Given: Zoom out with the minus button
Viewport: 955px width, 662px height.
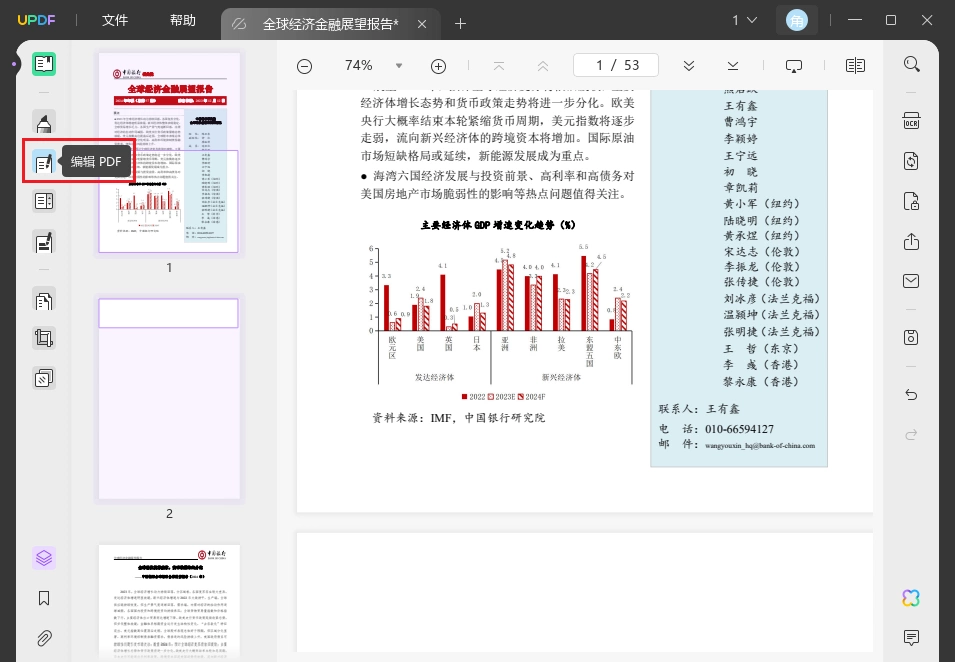Looking at the screenshot, I should [x=305, y=66].
